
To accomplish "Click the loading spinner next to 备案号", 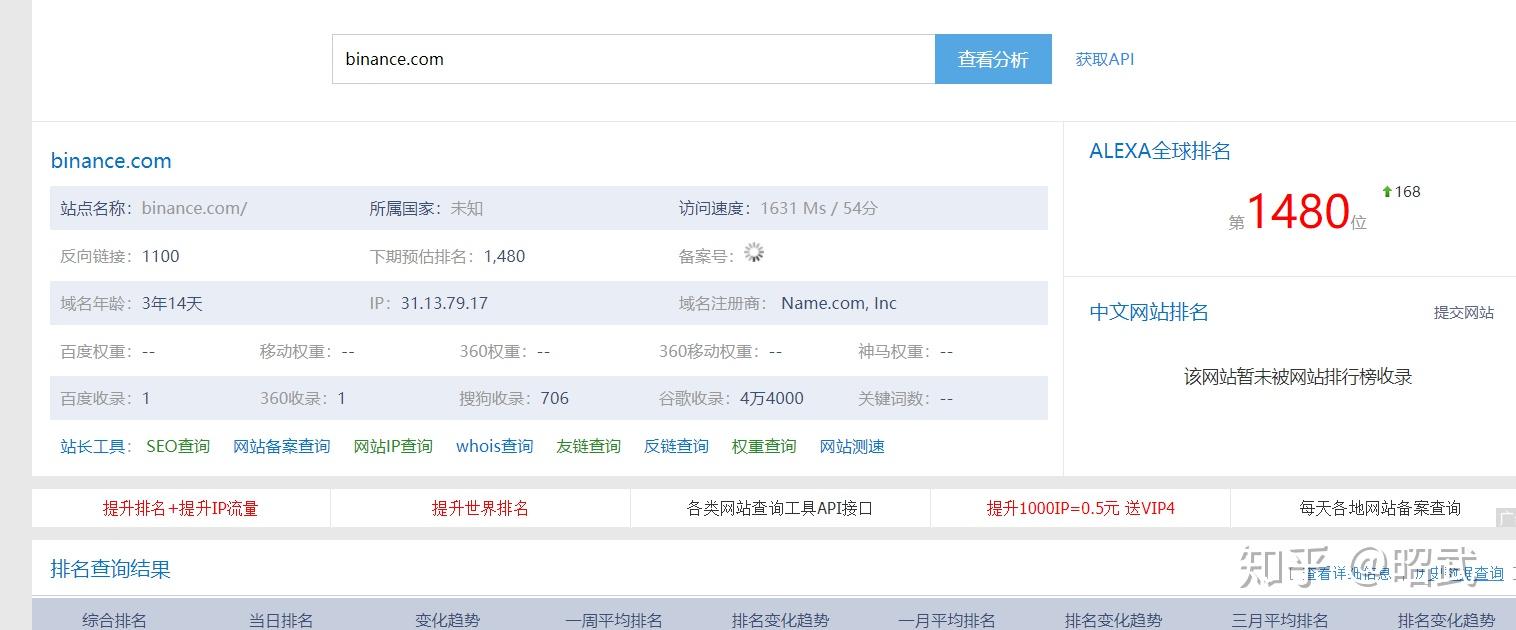I will point(754,254).
